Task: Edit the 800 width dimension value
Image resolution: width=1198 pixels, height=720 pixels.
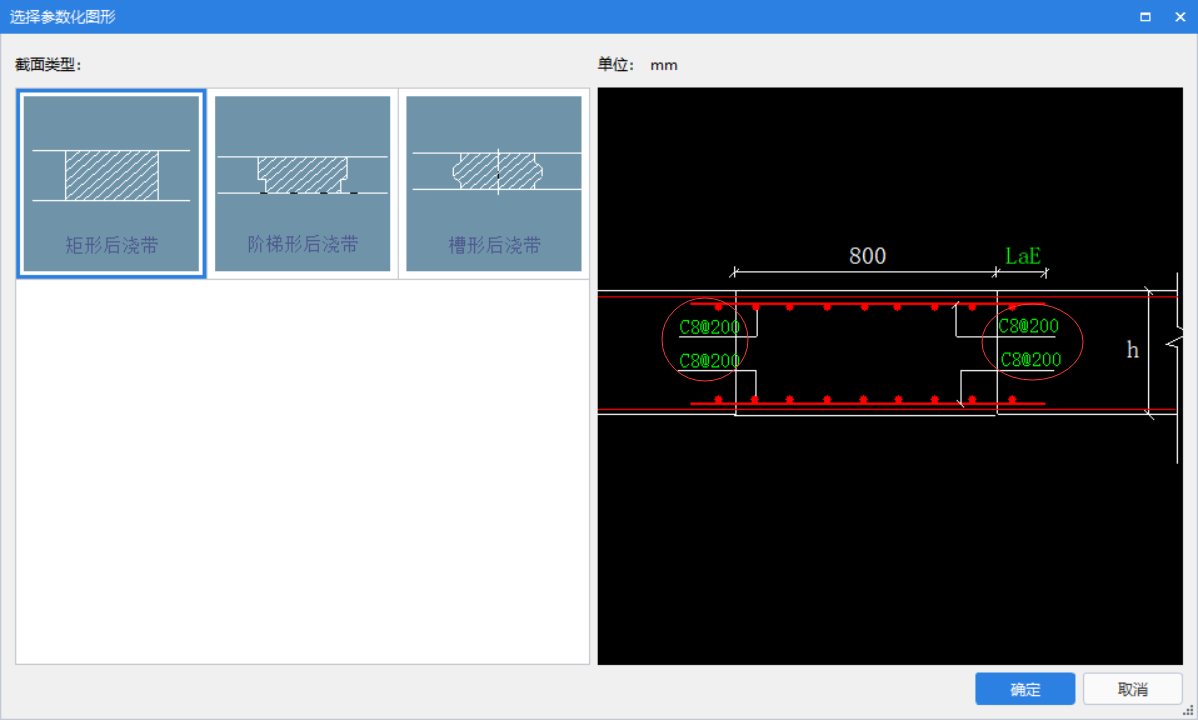Action: point(867,256)
